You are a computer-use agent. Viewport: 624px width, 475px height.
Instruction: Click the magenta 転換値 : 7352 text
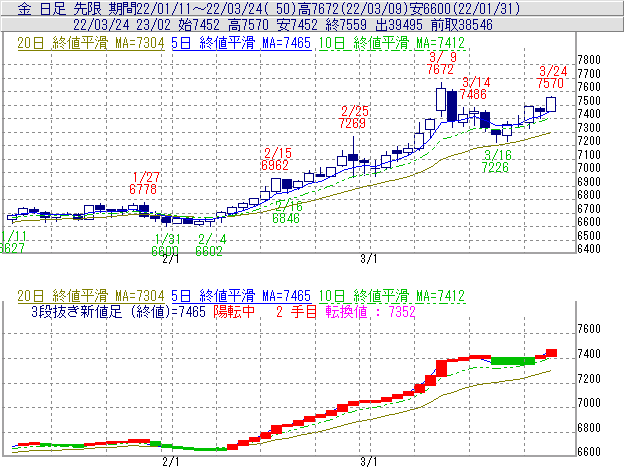point(371,311)
